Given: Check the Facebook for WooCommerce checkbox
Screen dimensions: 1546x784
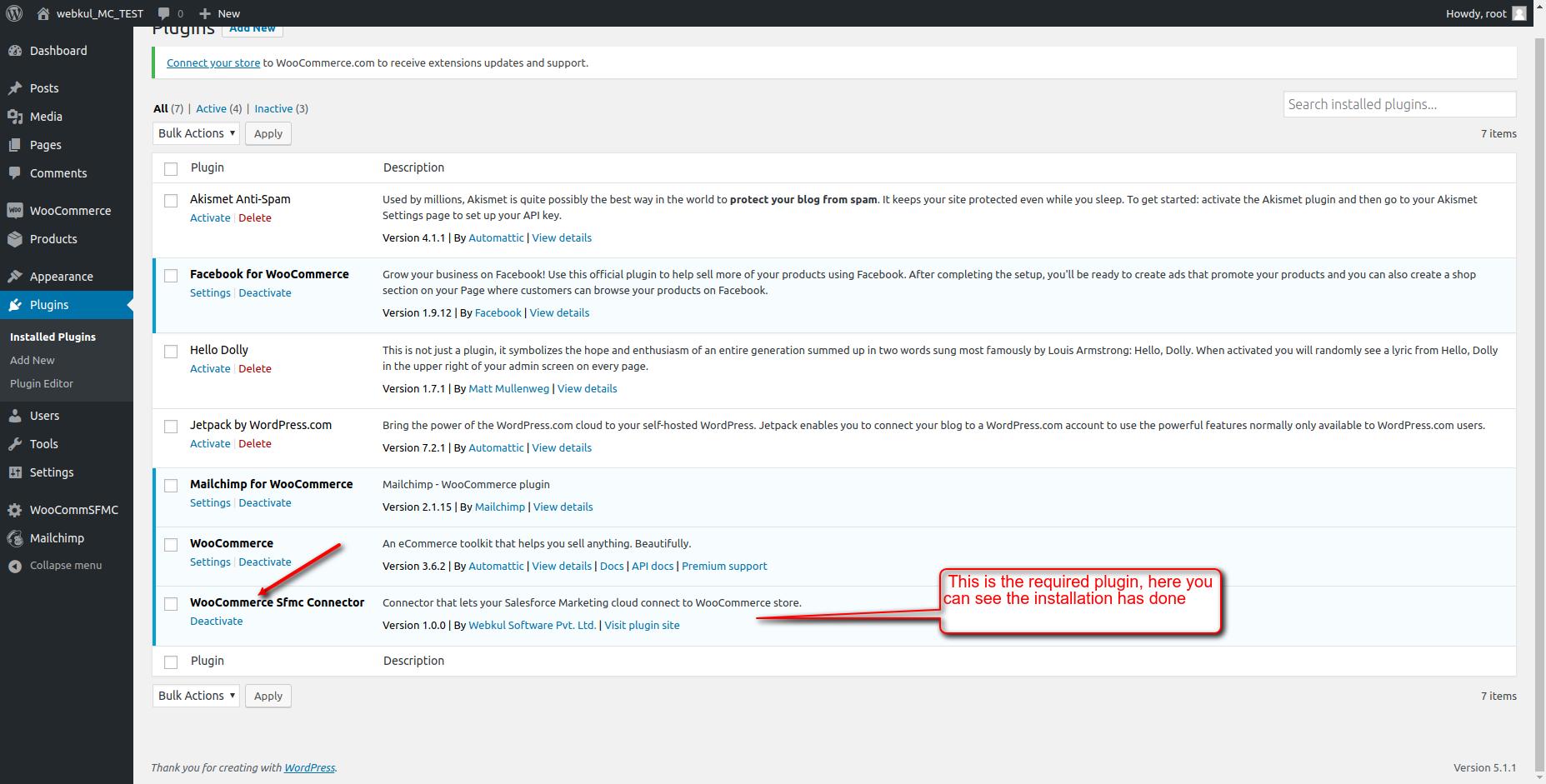Looking at the screenshot, I should [171, 276].
